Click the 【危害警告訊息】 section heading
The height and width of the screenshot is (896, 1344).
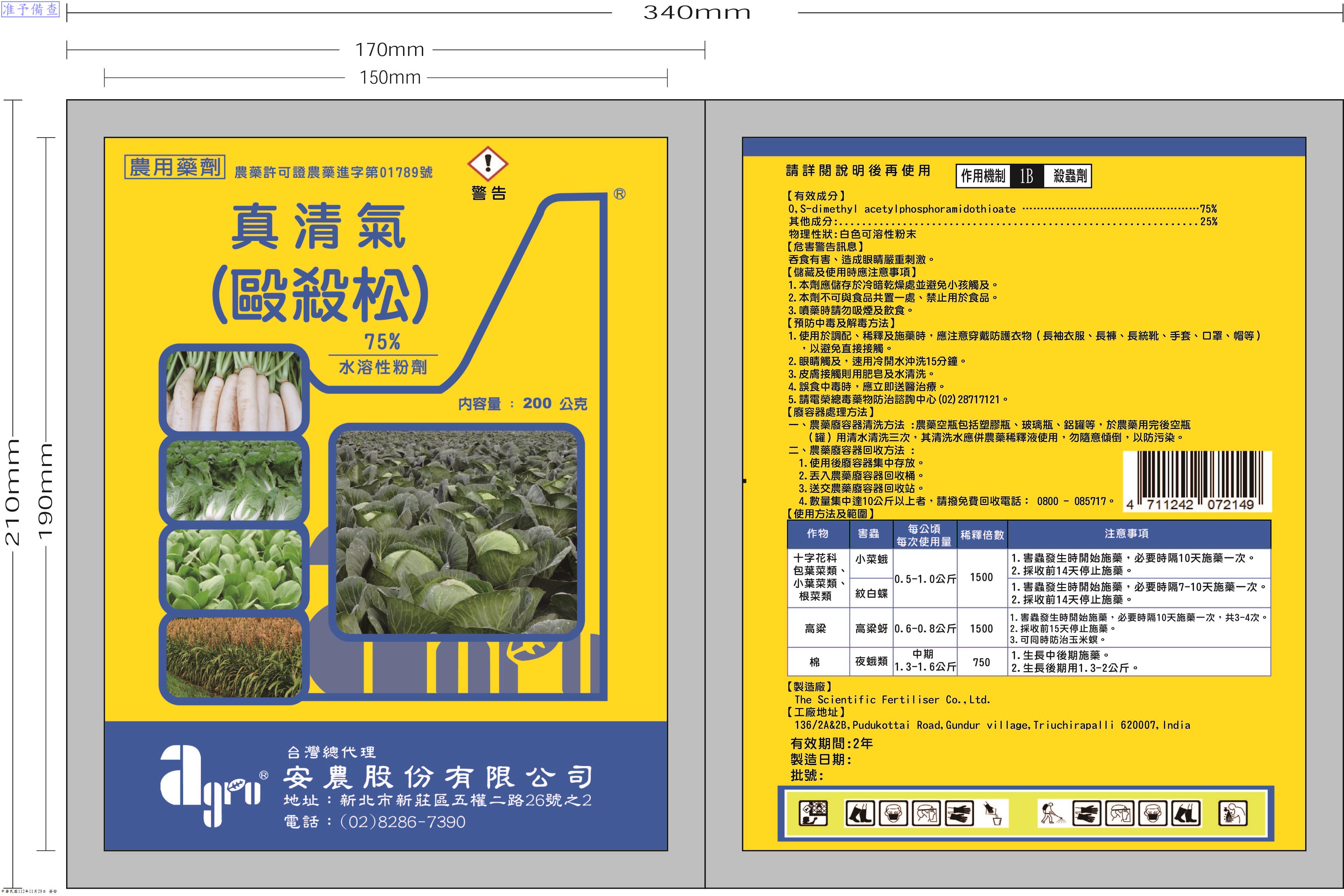coord(826,247)
